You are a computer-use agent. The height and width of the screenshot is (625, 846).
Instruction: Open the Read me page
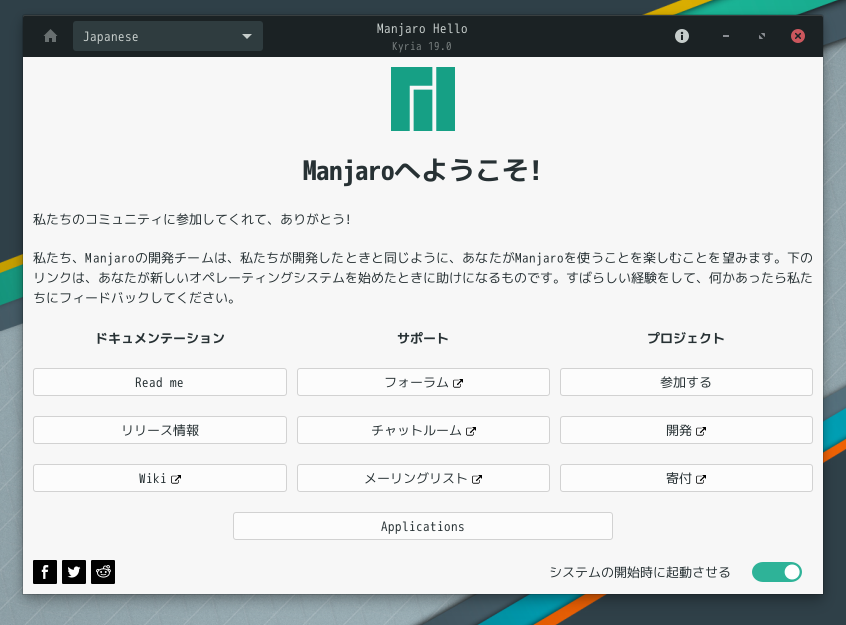tap(160, 382)
